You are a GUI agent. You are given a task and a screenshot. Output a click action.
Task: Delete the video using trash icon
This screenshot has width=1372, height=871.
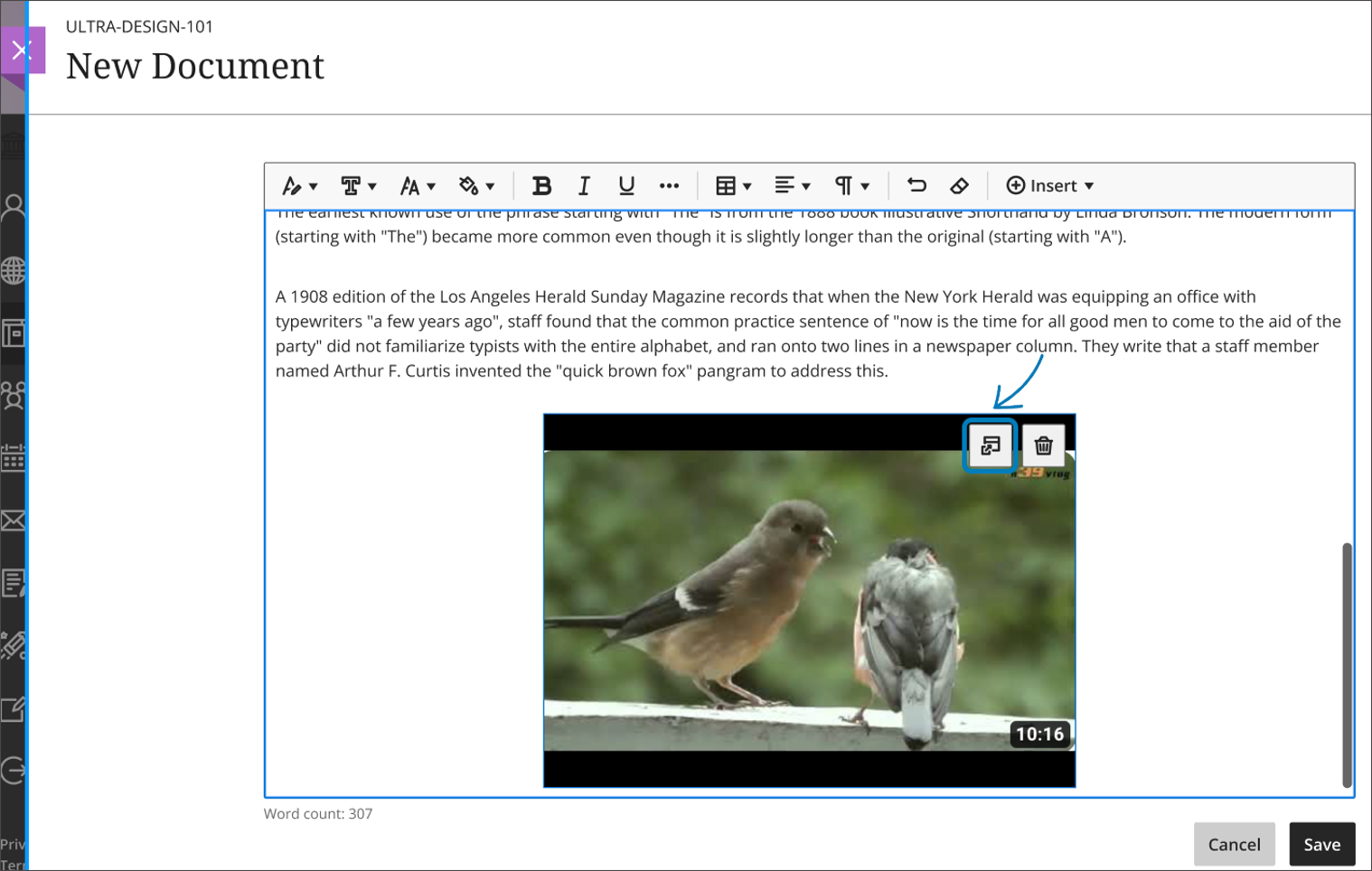pyautogui.click(x=1043, y=445)
